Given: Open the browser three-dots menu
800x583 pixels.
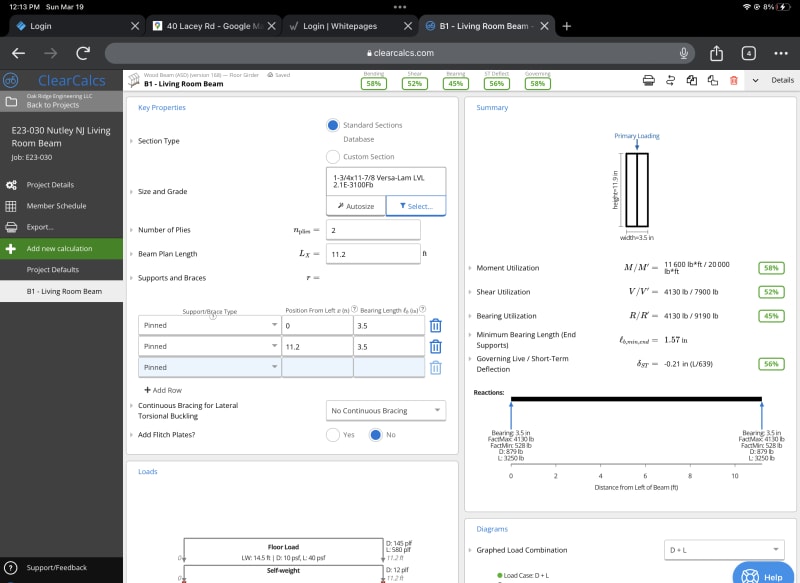Looking at the screenshot, I should click(781, 53).
